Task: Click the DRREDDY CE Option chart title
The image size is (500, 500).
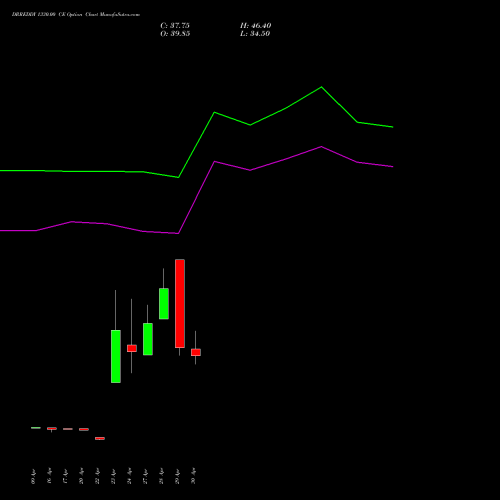Action: tap(76, 15)
